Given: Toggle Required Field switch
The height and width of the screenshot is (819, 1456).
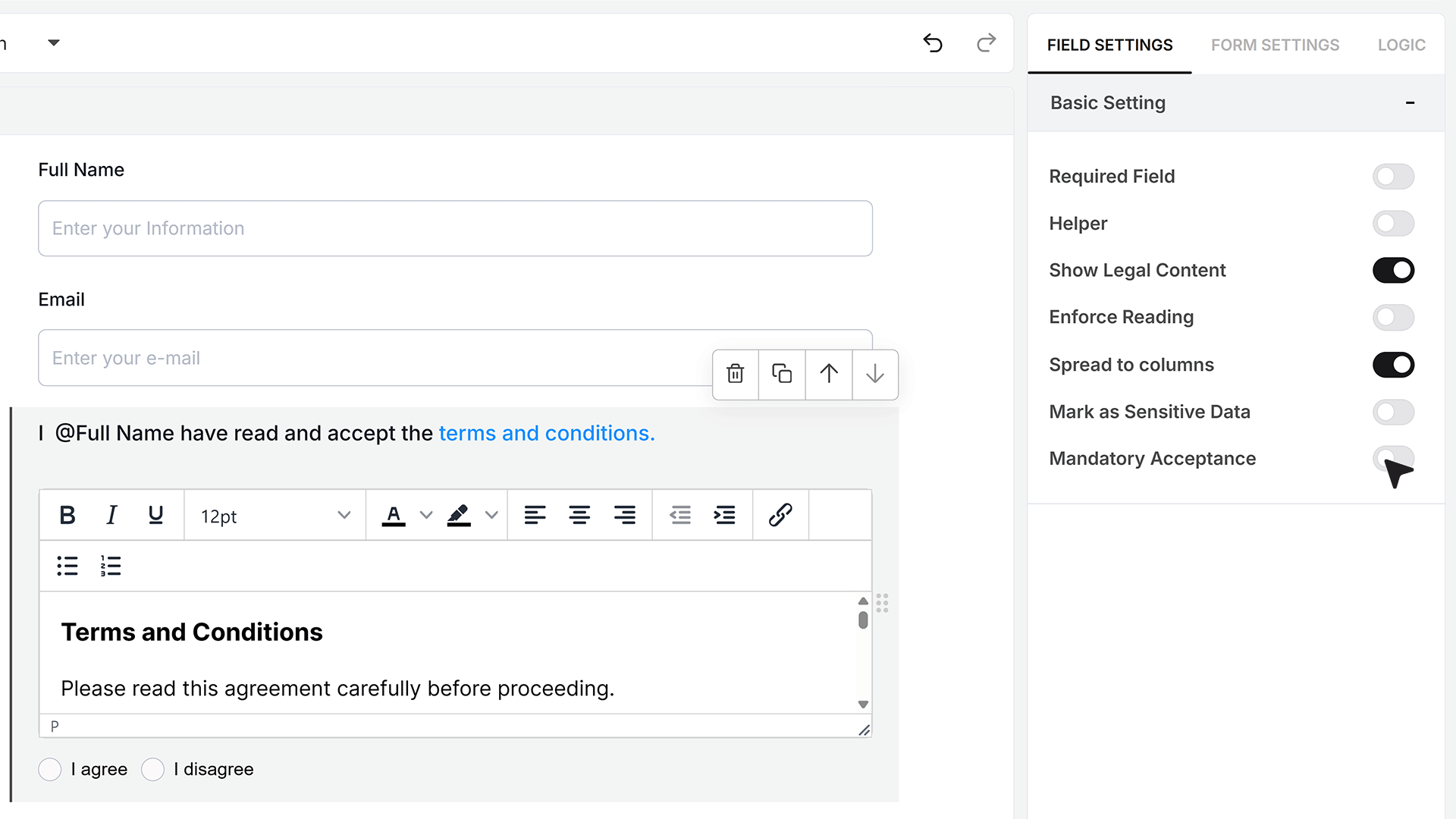Looking at the screenshot, I should tap(1393, 177).
